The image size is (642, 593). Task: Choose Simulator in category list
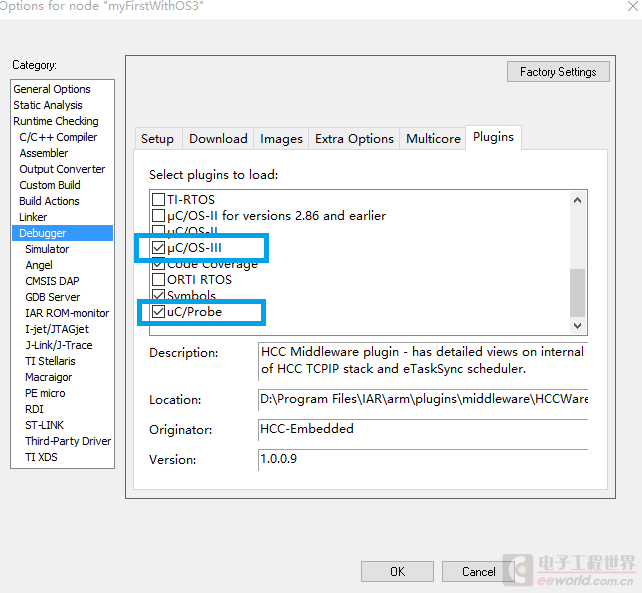point(47,249)
